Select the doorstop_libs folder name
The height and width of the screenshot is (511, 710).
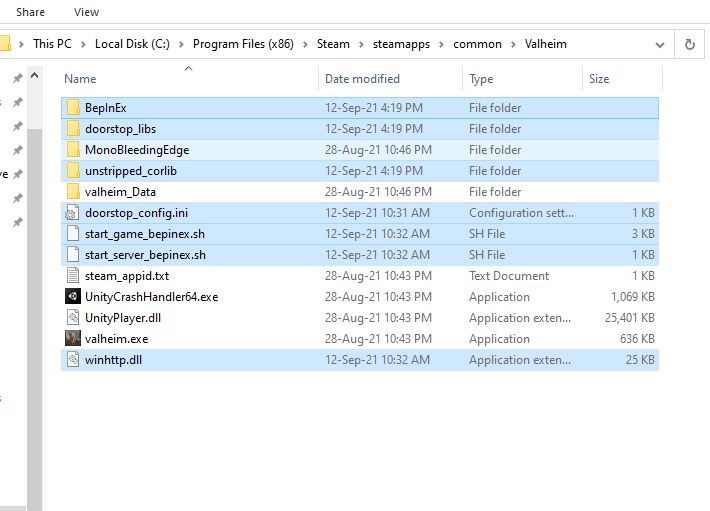pyautogui.click(x=120, y=129)
